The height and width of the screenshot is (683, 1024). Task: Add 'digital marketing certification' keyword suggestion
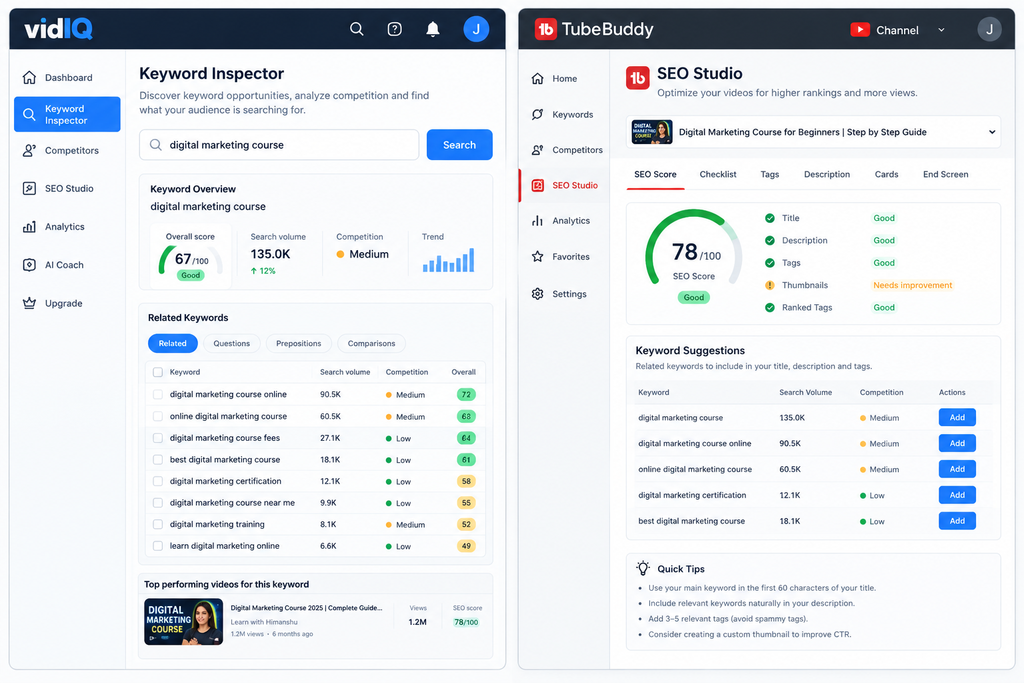pyautogui.click(x=957, y=495)
